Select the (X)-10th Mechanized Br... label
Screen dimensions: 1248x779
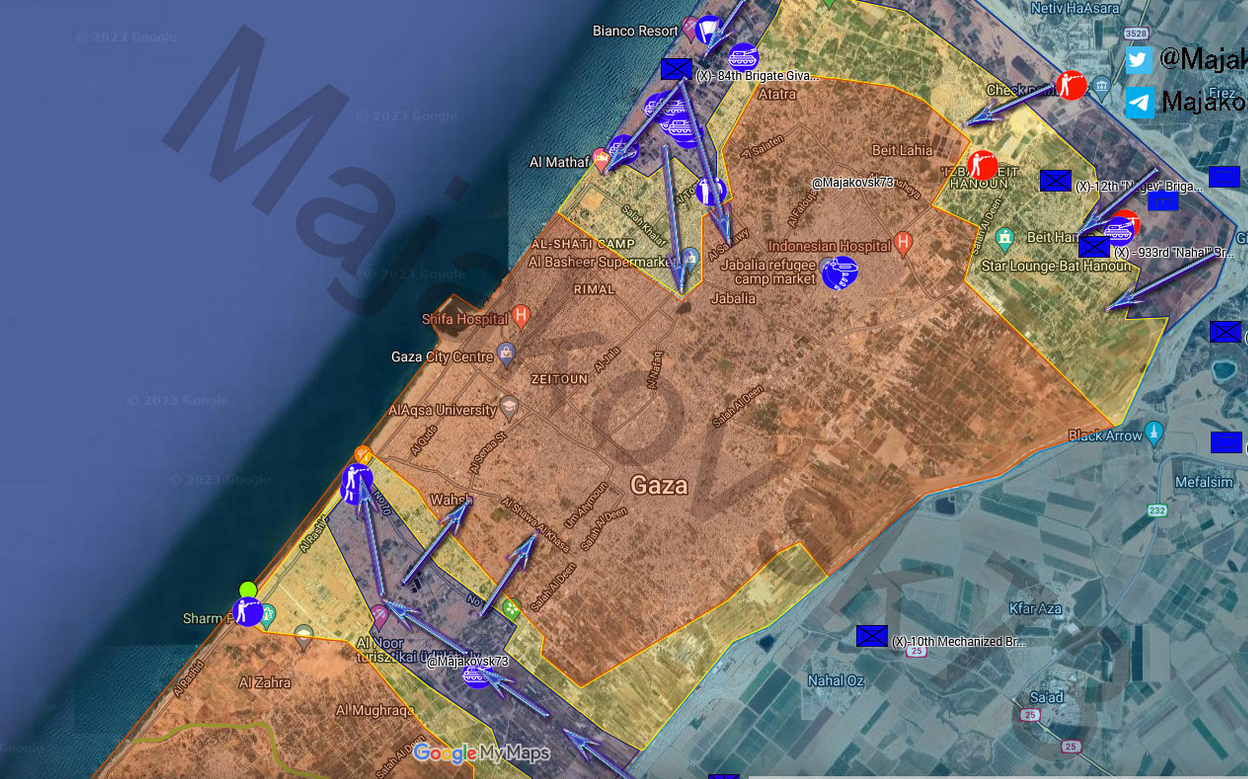[958, 642]
